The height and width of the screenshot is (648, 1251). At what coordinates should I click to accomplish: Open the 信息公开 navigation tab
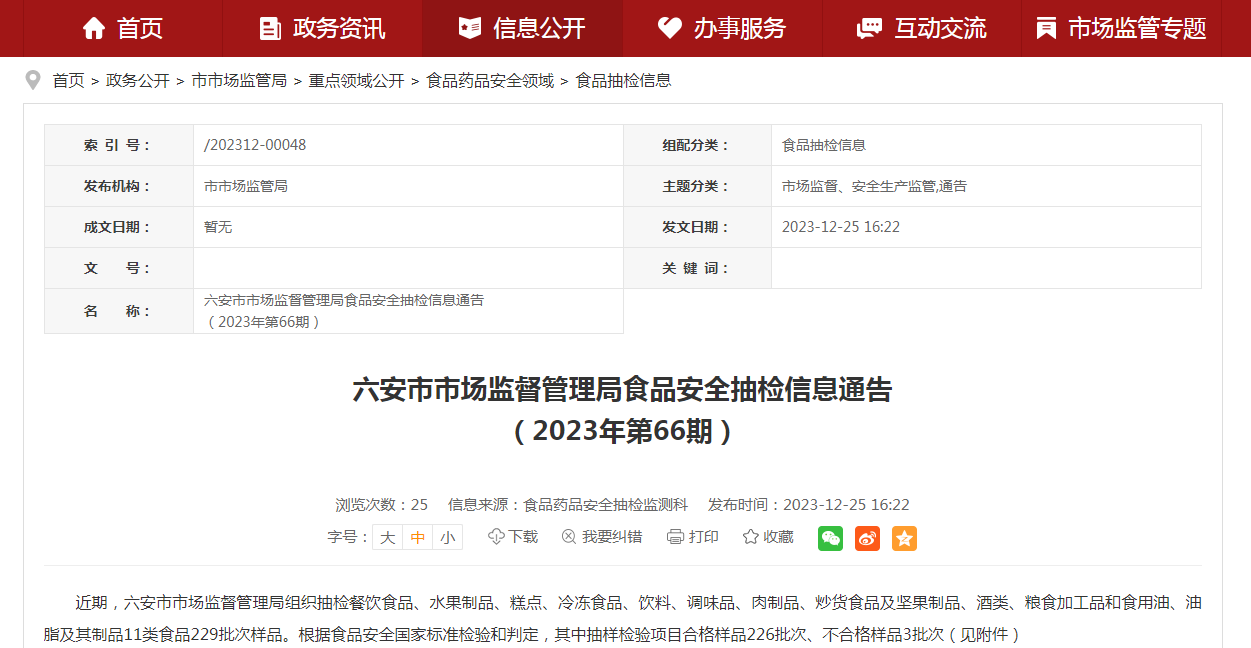(522, 28)
